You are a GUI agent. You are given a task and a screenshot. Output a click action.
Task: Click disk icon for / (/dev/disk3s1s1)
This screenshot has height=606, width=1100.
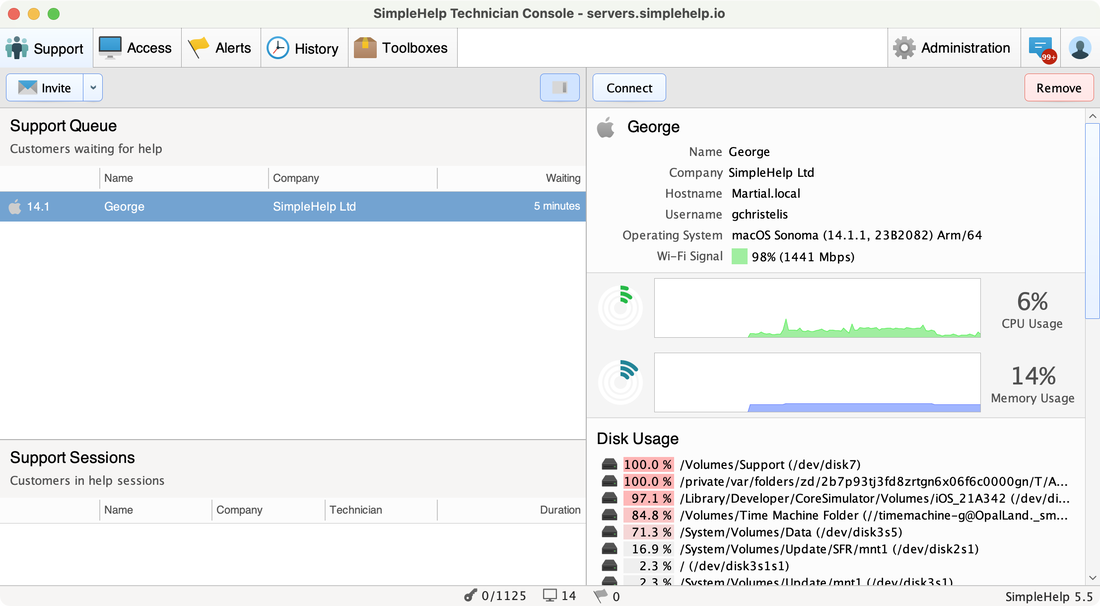pyautogui.click(x=609, y=566)
